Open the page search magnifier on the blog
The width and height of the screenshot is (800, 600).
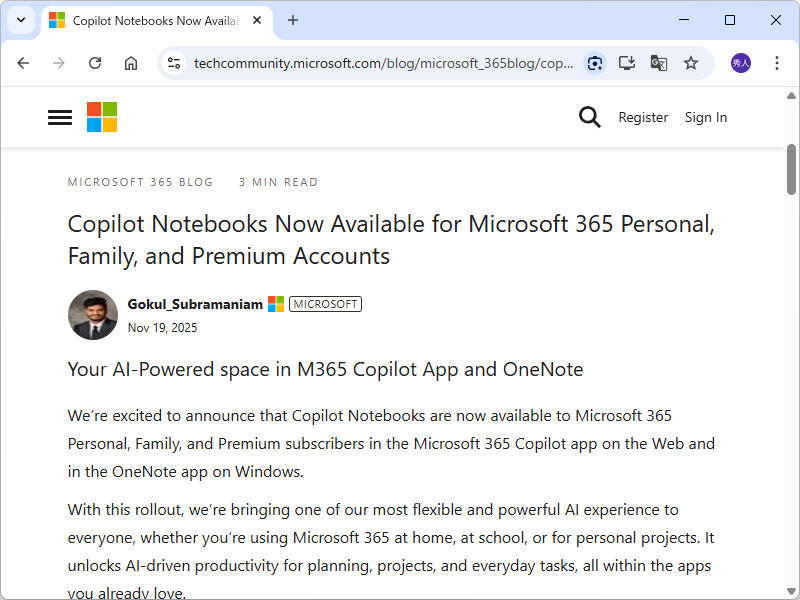[590, 117]
